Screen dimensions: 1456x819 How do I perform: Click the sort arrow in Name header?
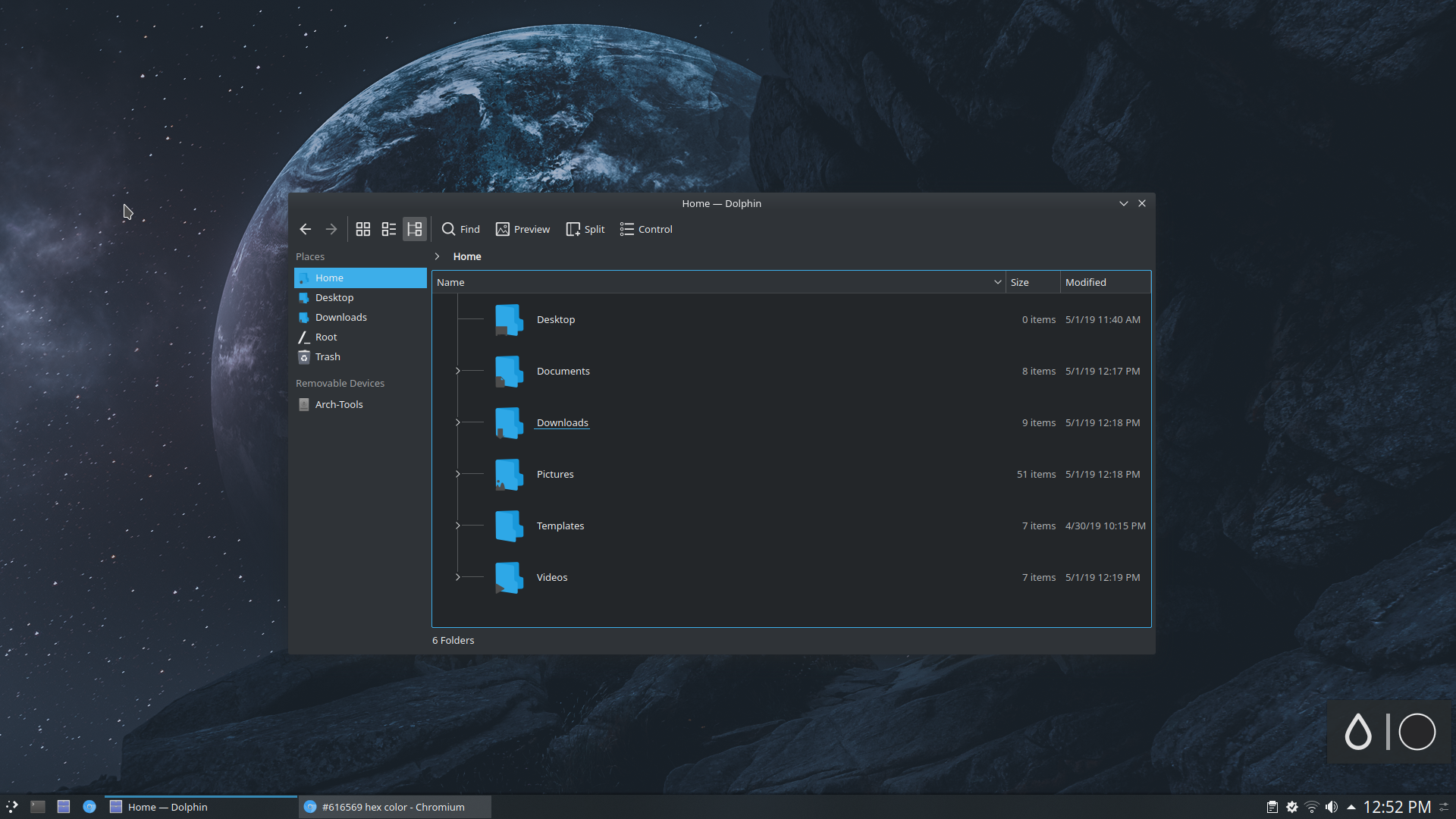point(997,282)
